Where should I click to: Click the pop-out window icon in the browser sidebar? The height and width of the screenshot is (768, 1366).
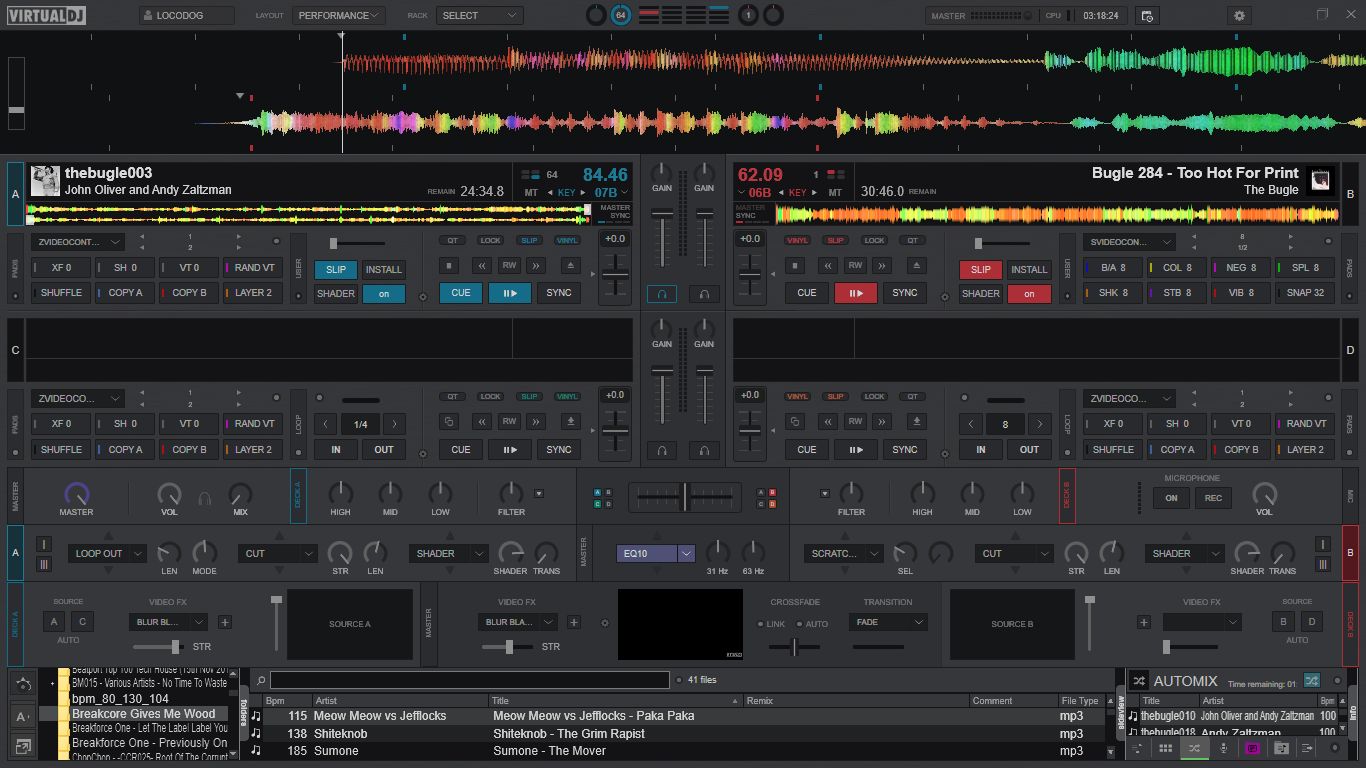[x=22, y=746]
